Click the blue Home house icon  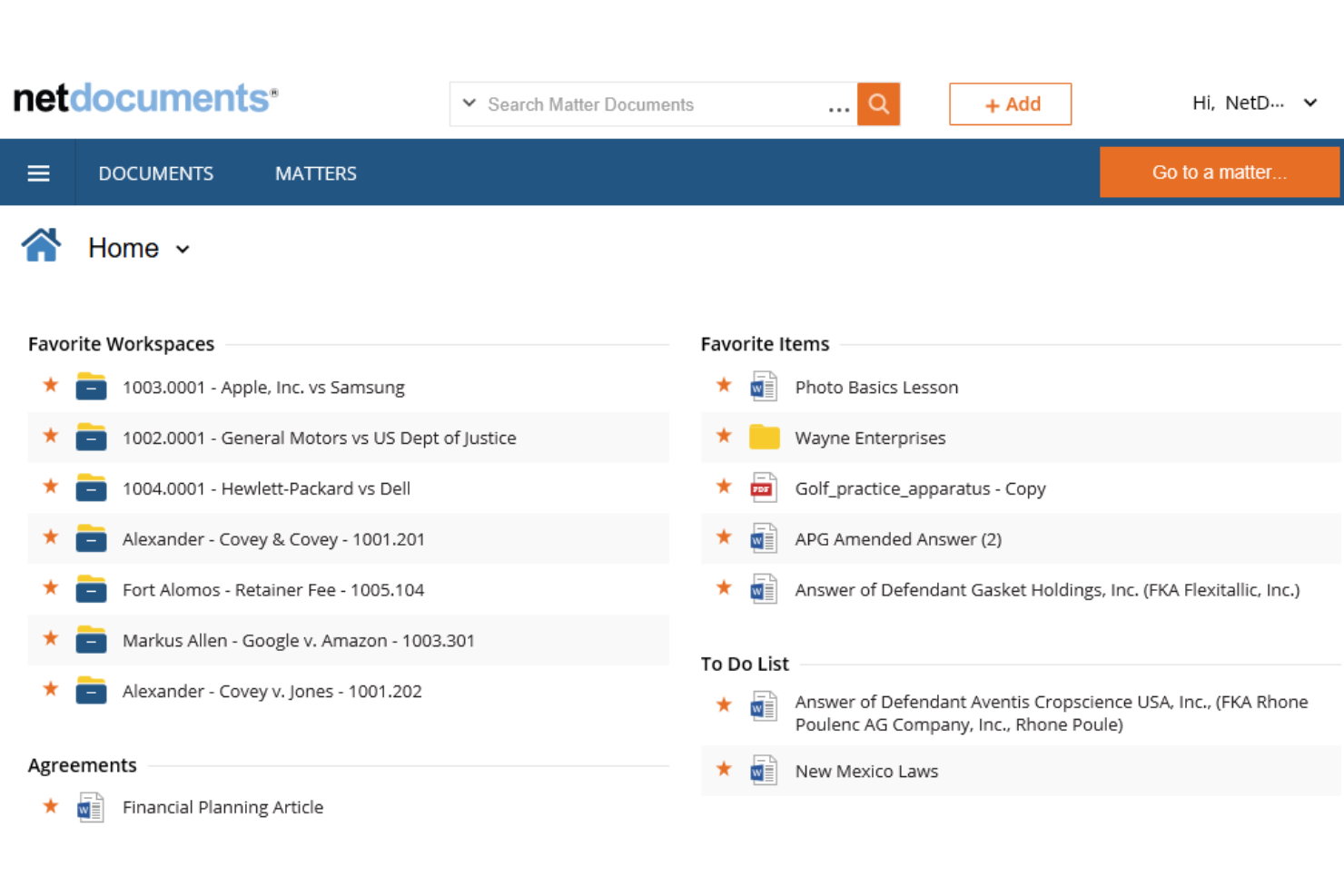click(42, 245)
